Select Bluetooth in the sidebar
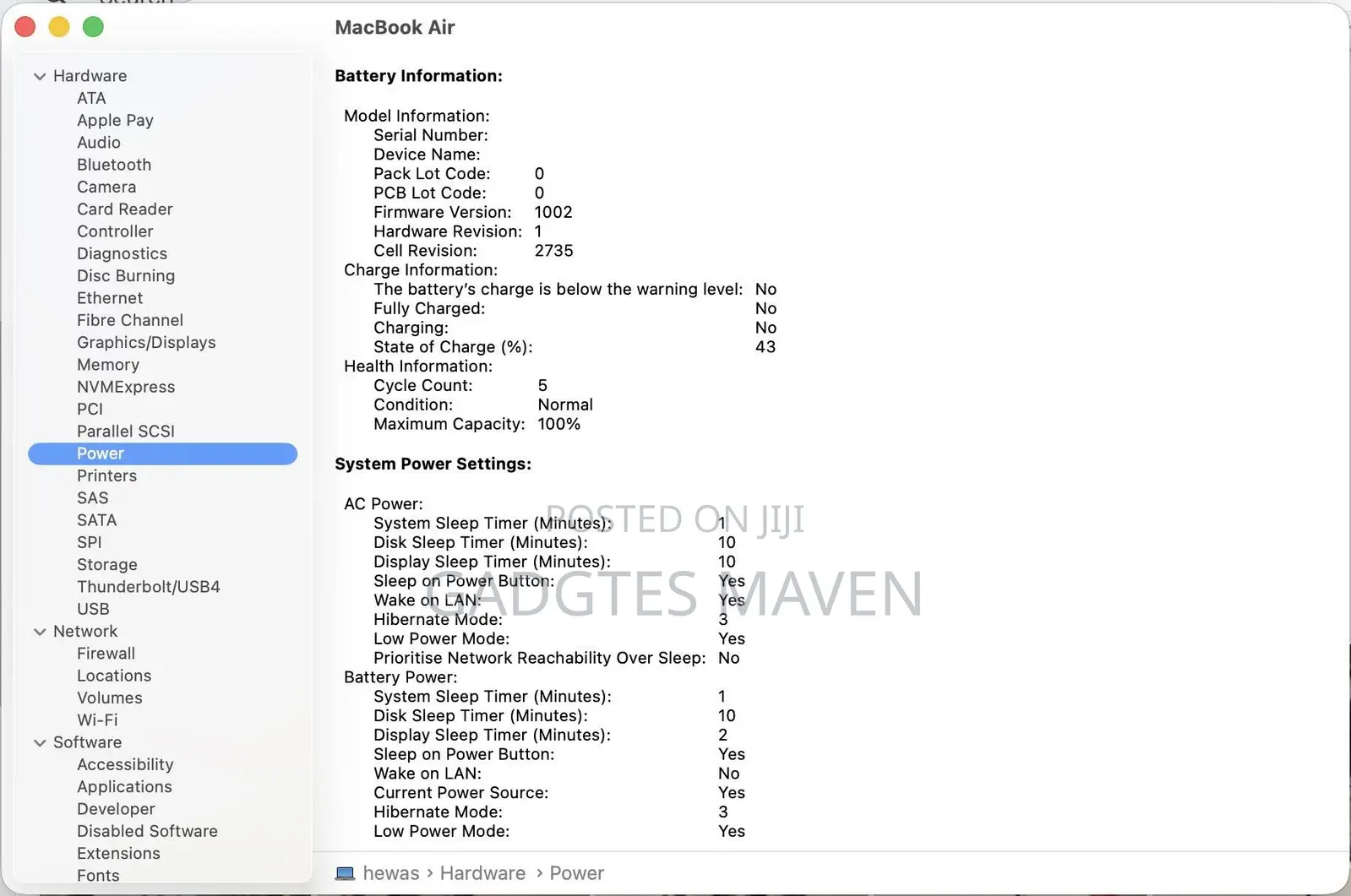1351x896 pixels. (114, 165)
